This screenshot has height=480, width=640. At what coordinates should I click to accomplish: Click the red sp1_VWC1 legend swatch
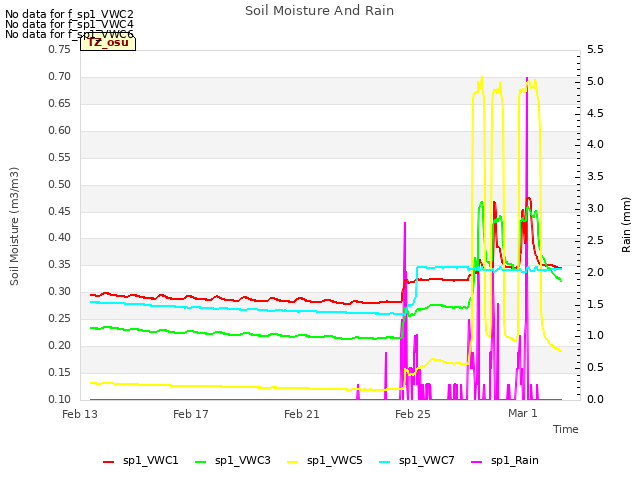[x=109, y=462]
